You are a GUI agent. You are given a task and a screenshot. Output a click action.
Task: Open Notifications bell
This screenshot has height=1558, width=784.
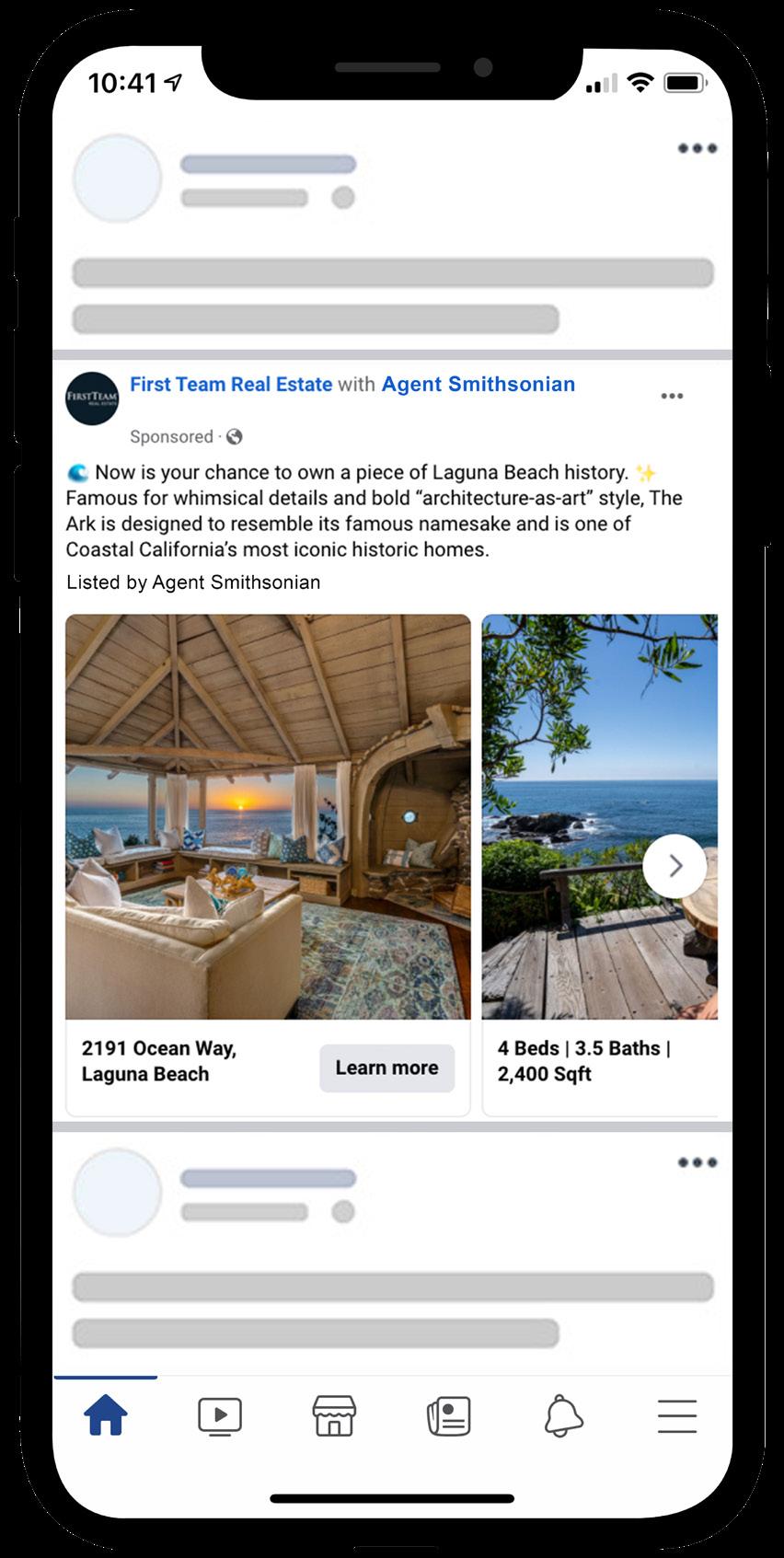click(x=563, y=1415)
